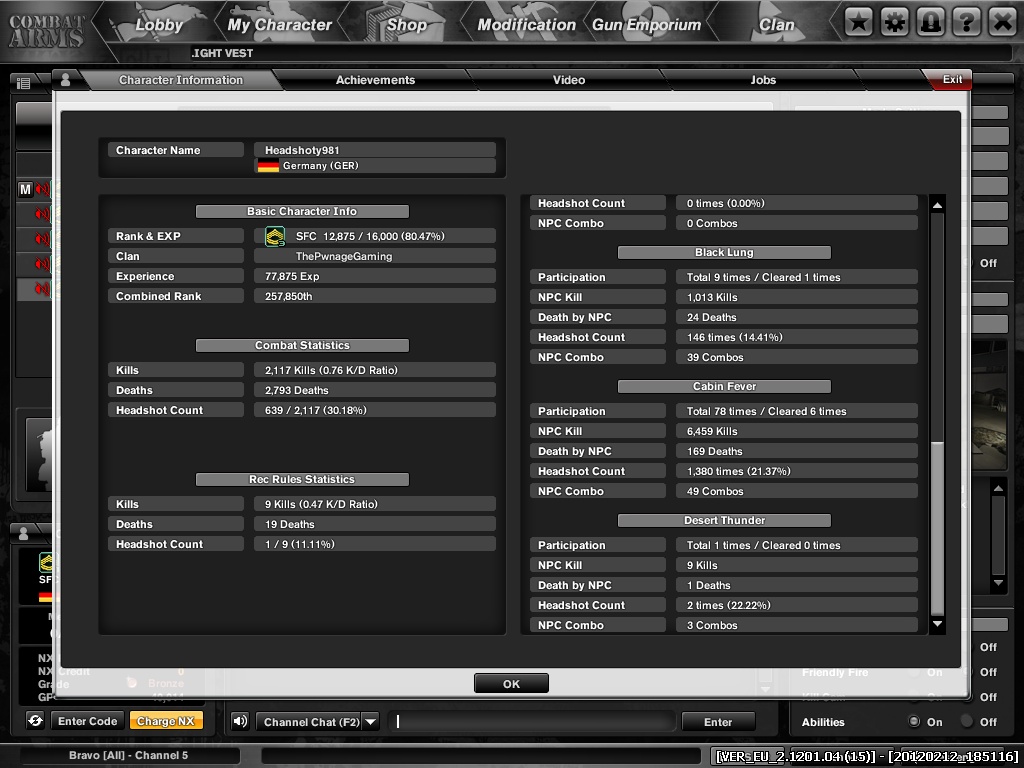Turn Abilities Off radio button
Screen dimensions: 1024x768
tap(967, 722)
